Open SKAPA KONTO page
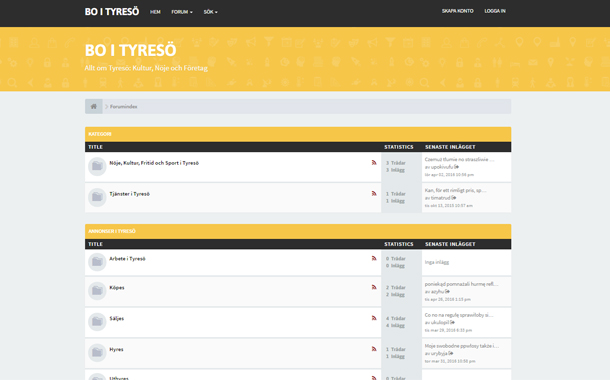Viewport: 610px width, 380px height. (458, 11)
